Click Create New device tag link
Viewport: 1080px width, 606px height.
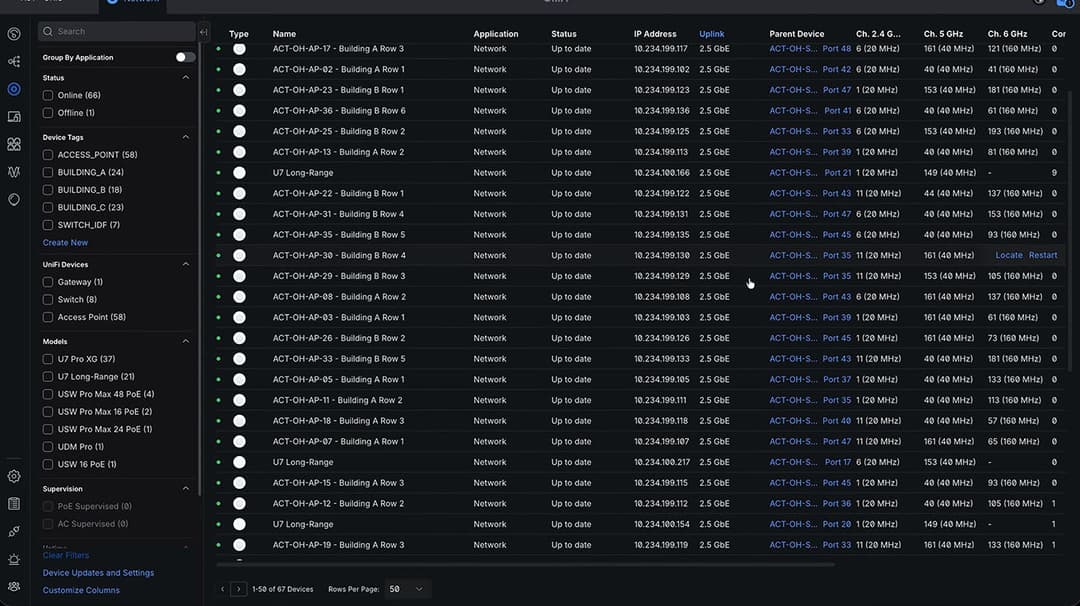65,242
